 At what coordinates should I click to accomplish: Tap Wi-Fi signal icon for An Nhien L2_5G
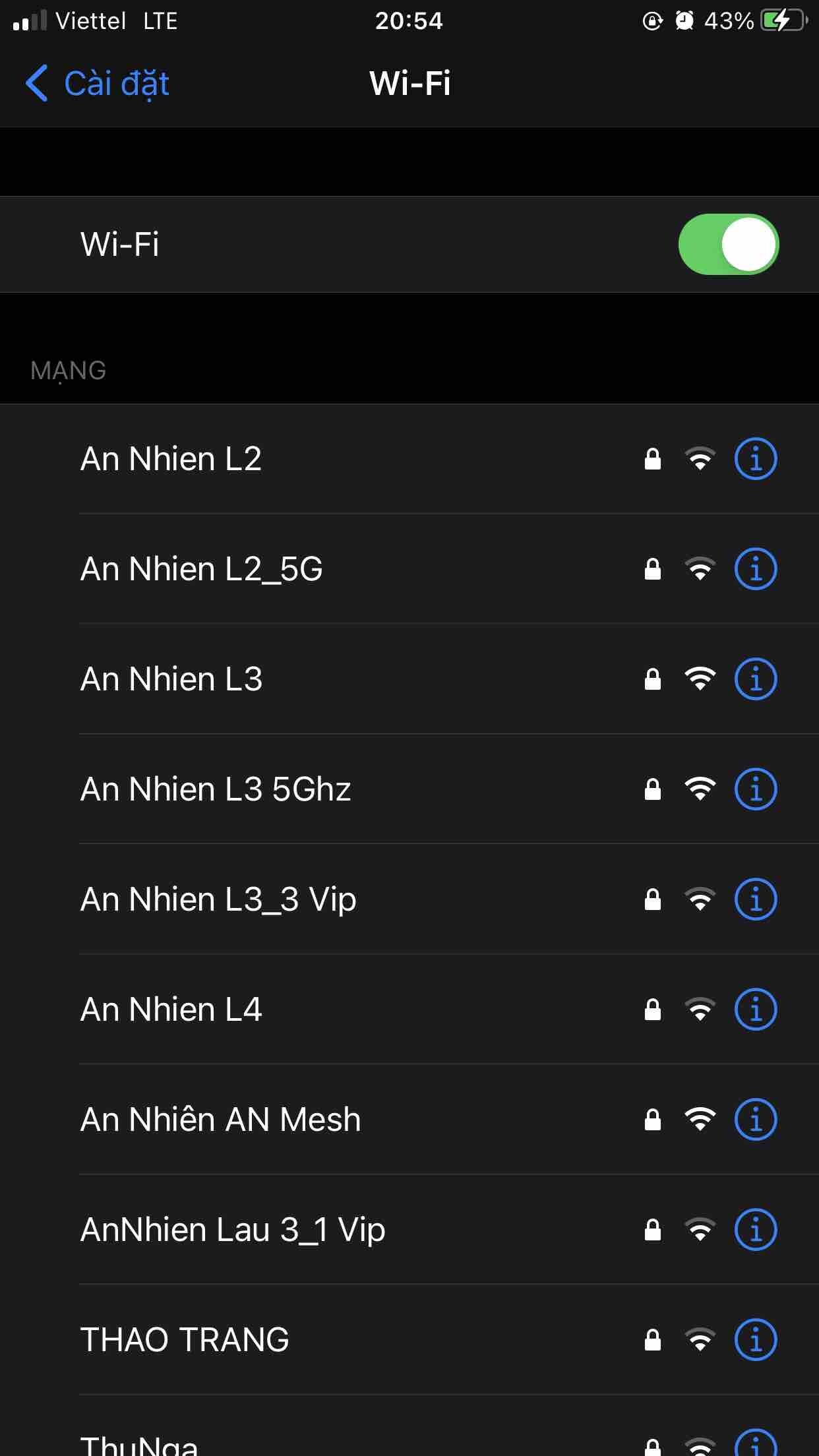point(700,569)
